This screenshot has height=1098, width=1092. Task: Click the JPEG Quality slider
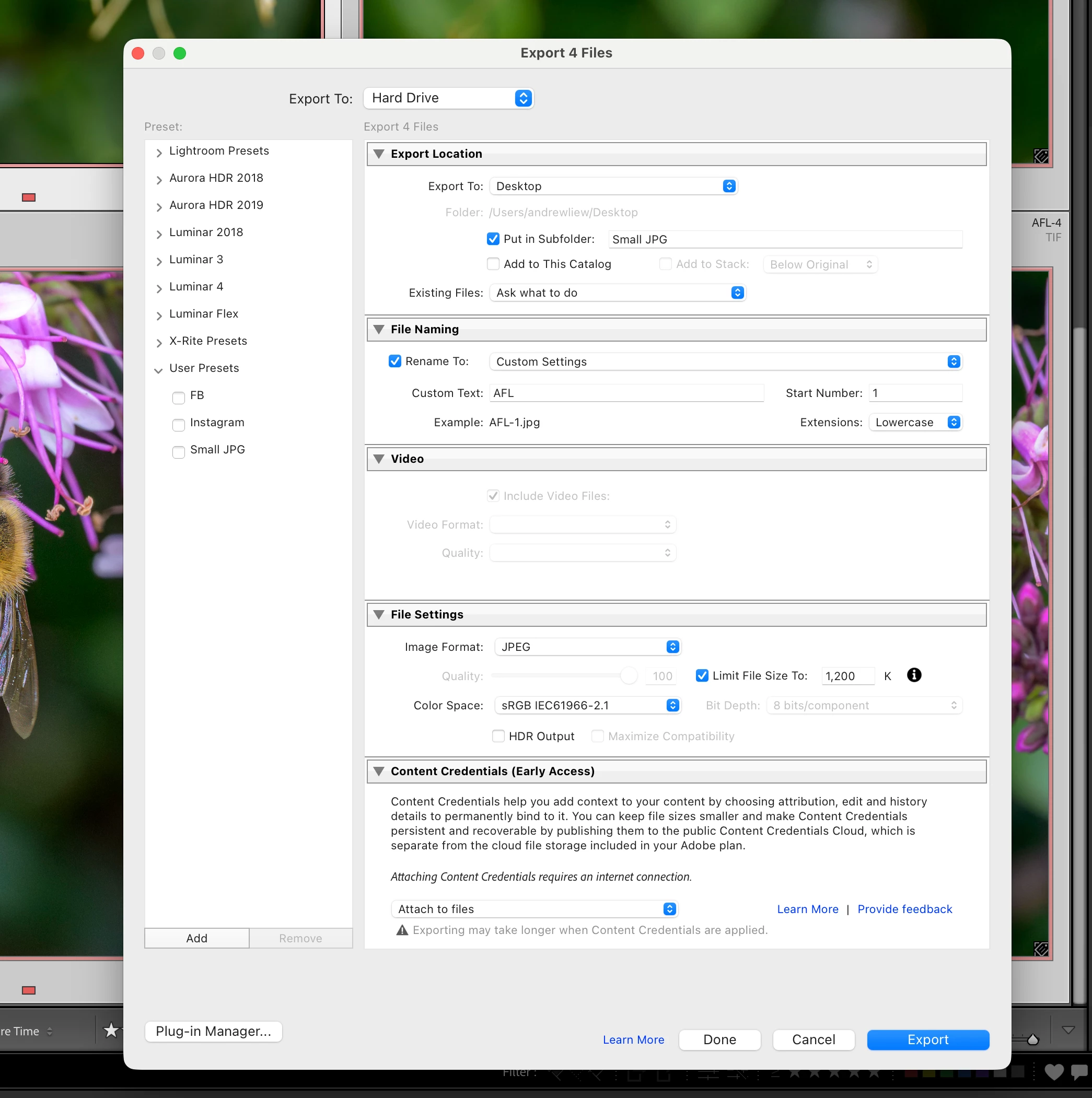click(x=564, y=676)
